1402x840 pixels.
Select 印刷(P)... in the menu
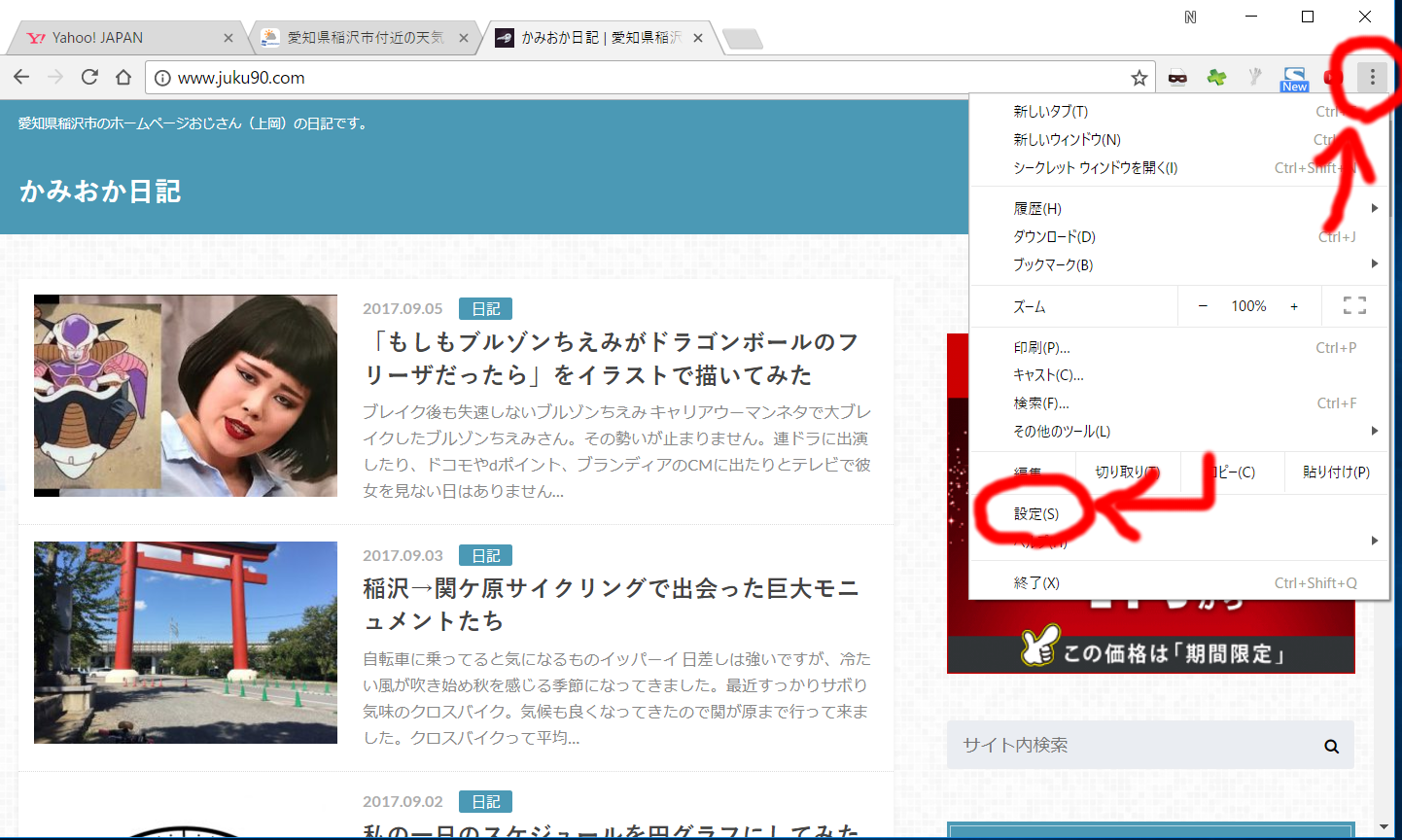pos(1178,348)
